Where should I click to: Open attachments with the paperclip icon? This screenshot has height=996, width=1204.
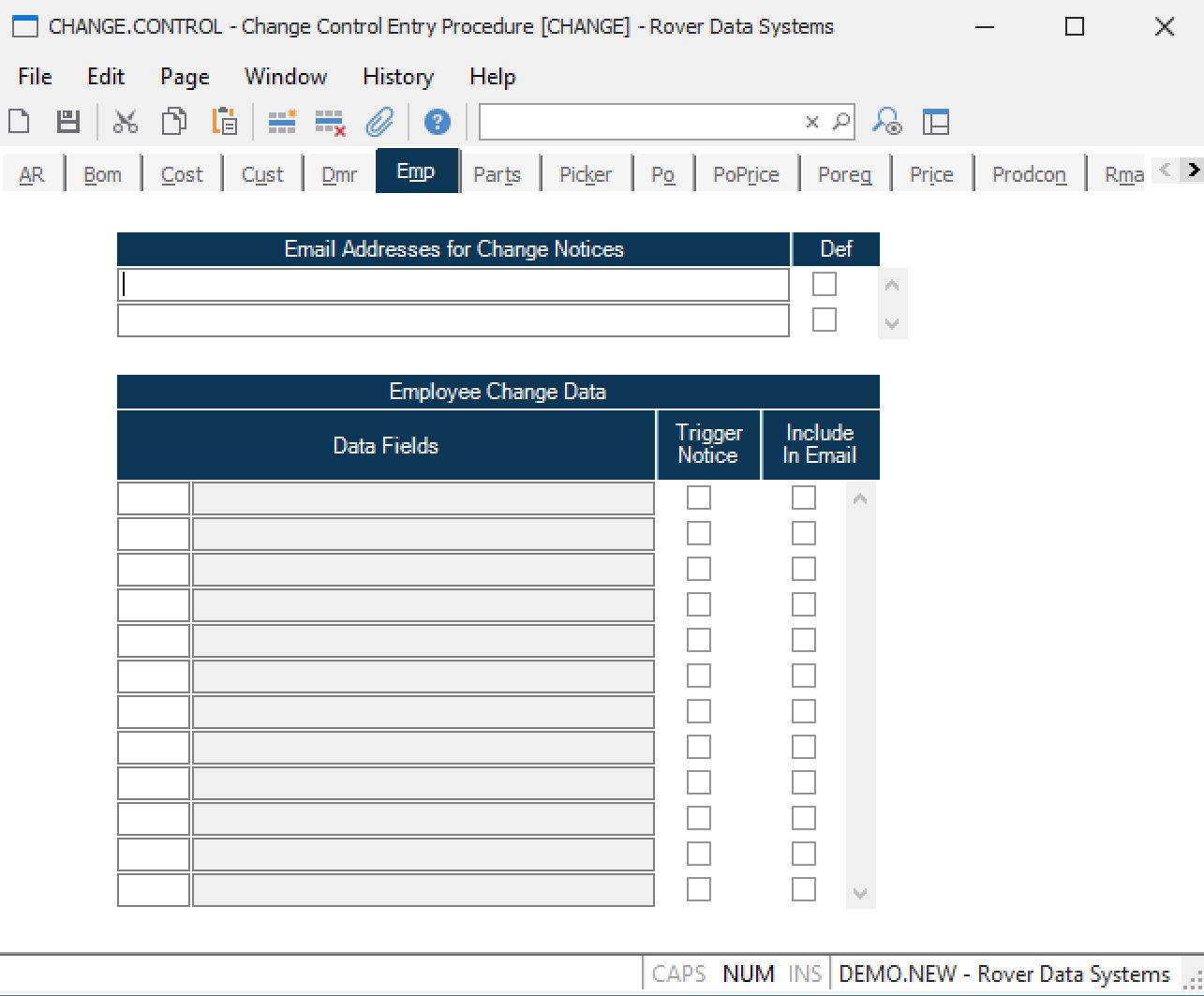tap(379, 122)
